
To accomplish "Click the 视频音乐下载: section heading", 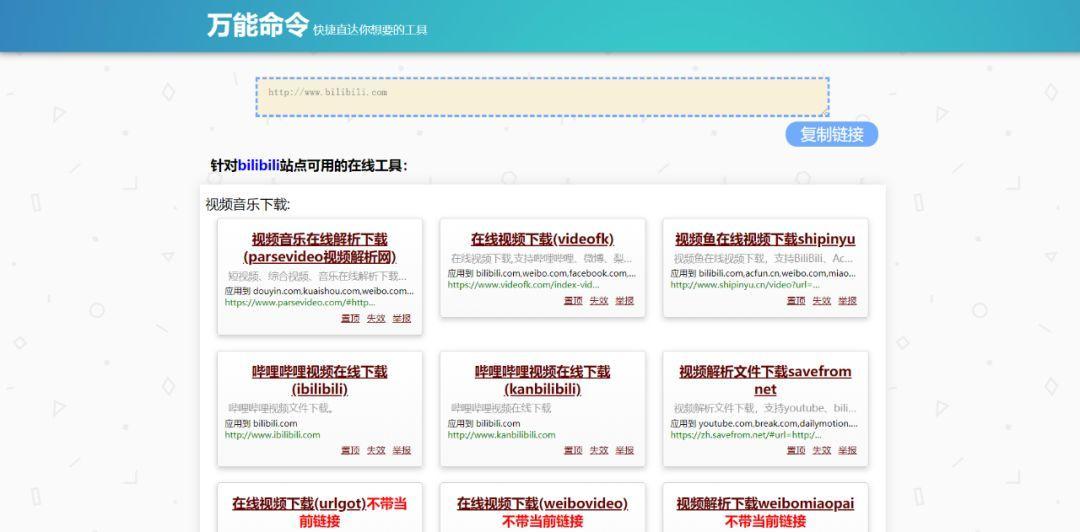I will point(248,205).
